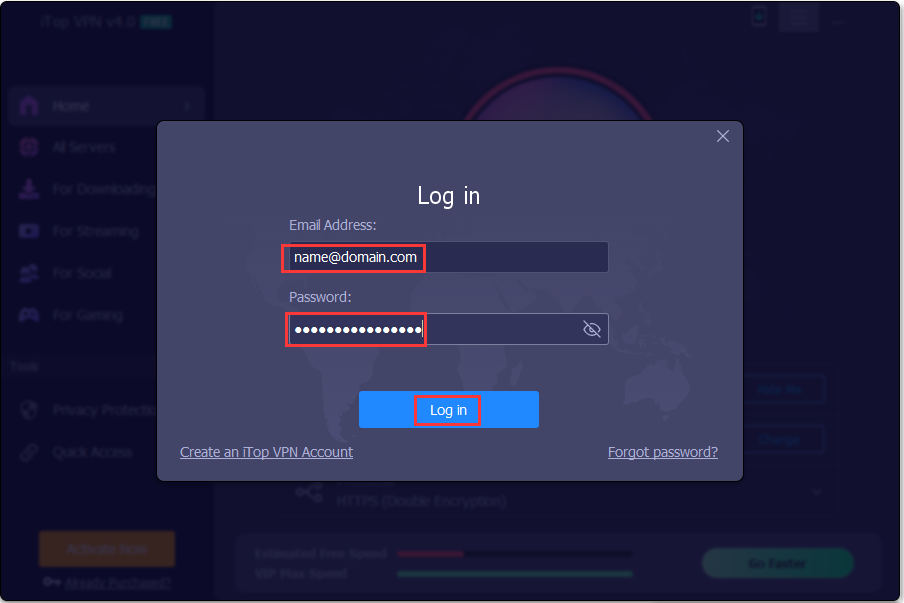Expand the HTTPS protocol dropdown arrow
Image resolution: width=904 pixels, height=603 pixels.
817,492
